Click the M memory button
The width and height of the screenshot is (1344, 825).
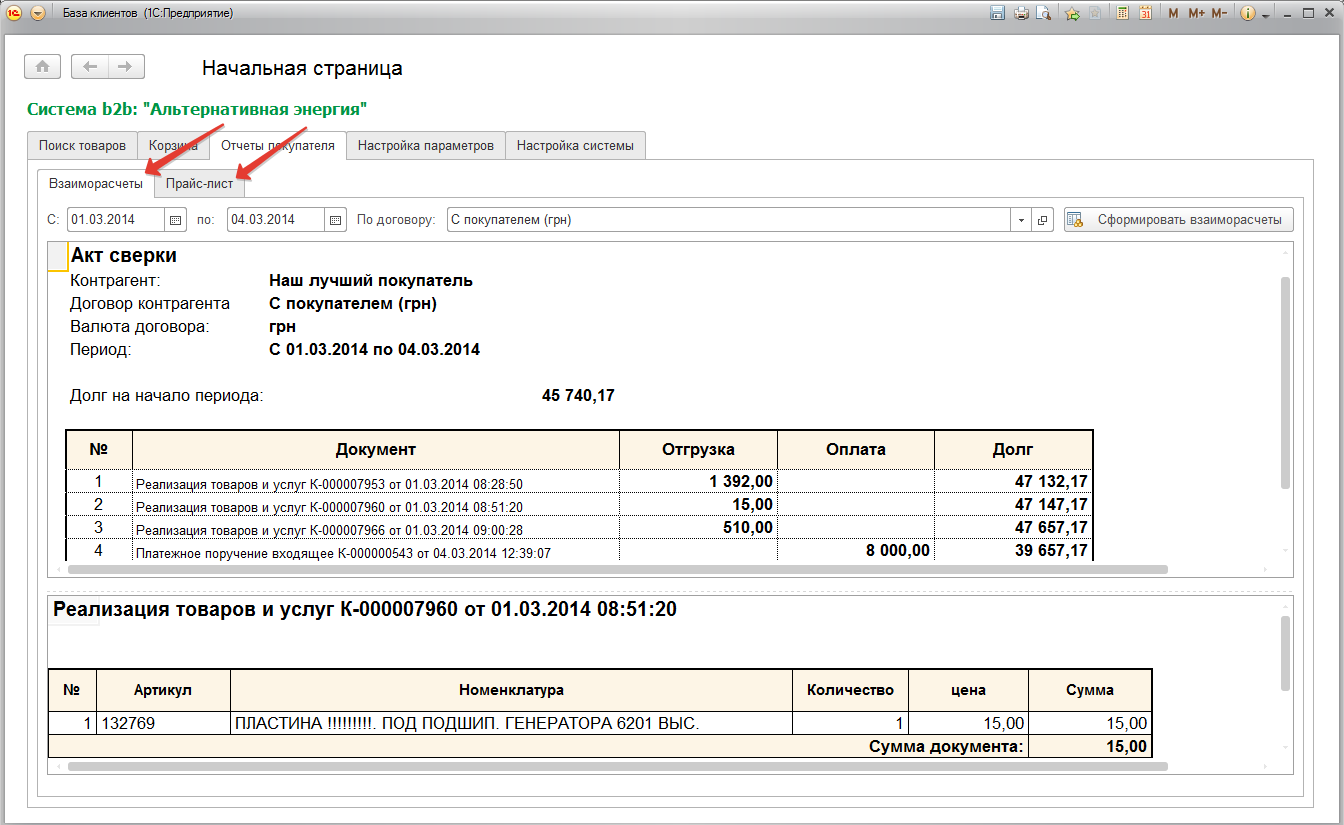[1173, 13]
